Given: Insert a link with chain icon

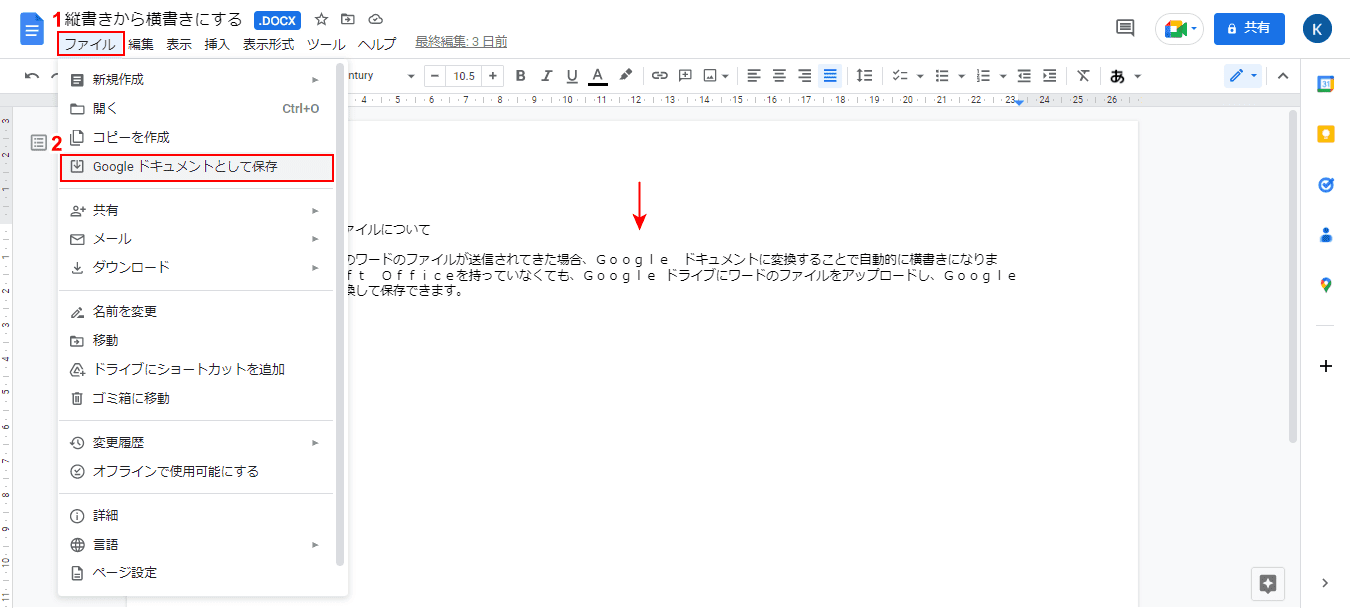Looking at the screenshot, I should coord(659,76).
